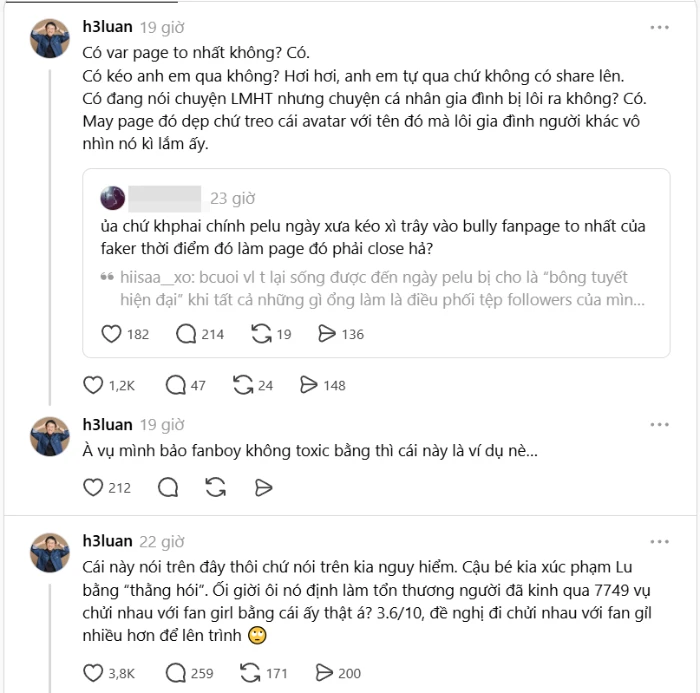Like the quoted post with 182 likes

[x=113, y=334]
